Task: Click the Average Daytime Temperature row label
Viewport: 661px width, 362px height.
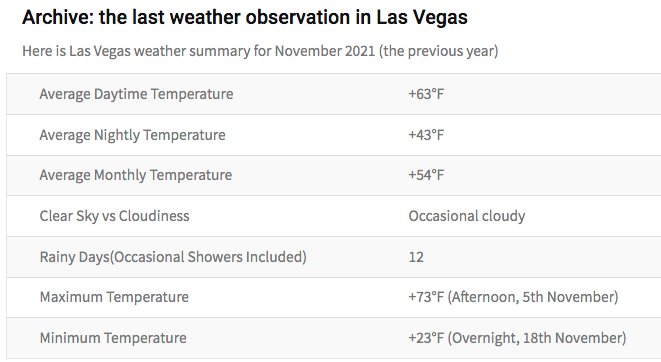Action: tap(136, 94)
